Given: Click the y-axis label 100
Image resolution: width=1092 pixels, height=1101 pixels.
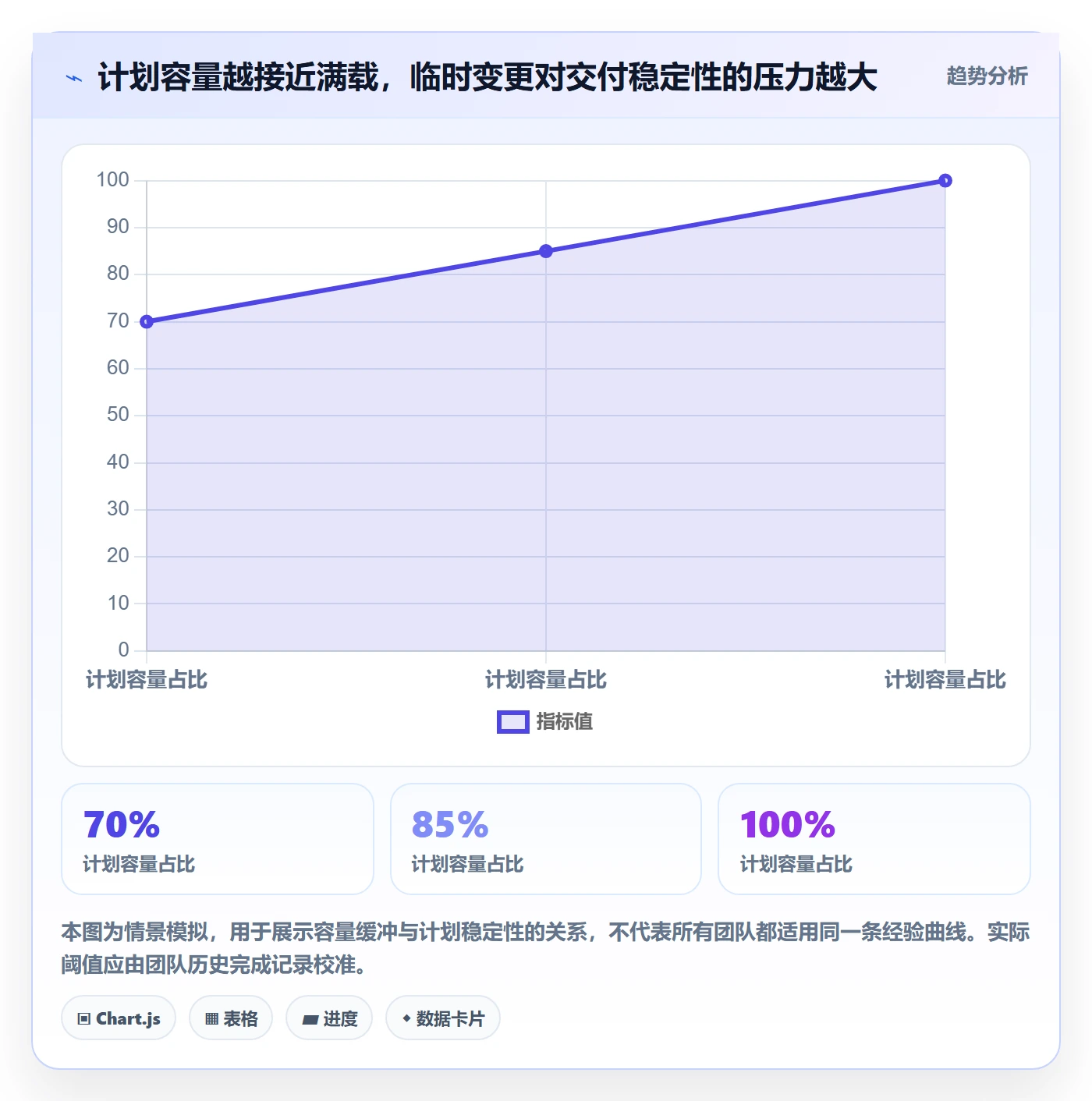Looking at the screenshot, I should [x=112, y=180].
